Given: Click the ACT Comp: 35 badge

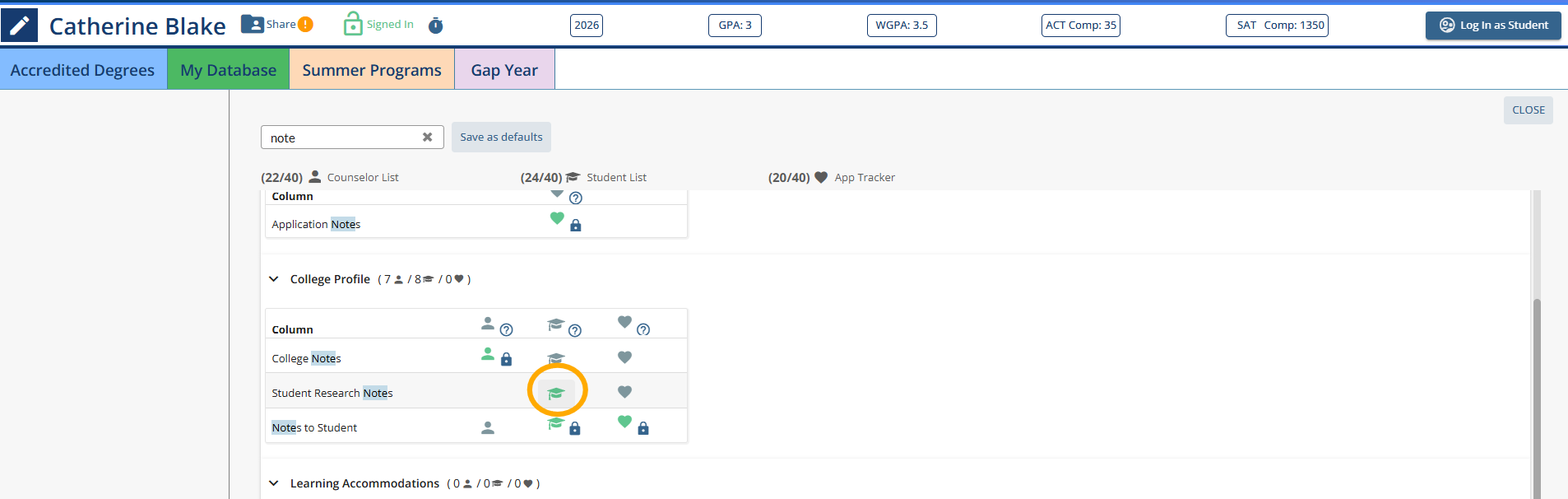Looking at the screenshot, I should [x=1081, y=26].
